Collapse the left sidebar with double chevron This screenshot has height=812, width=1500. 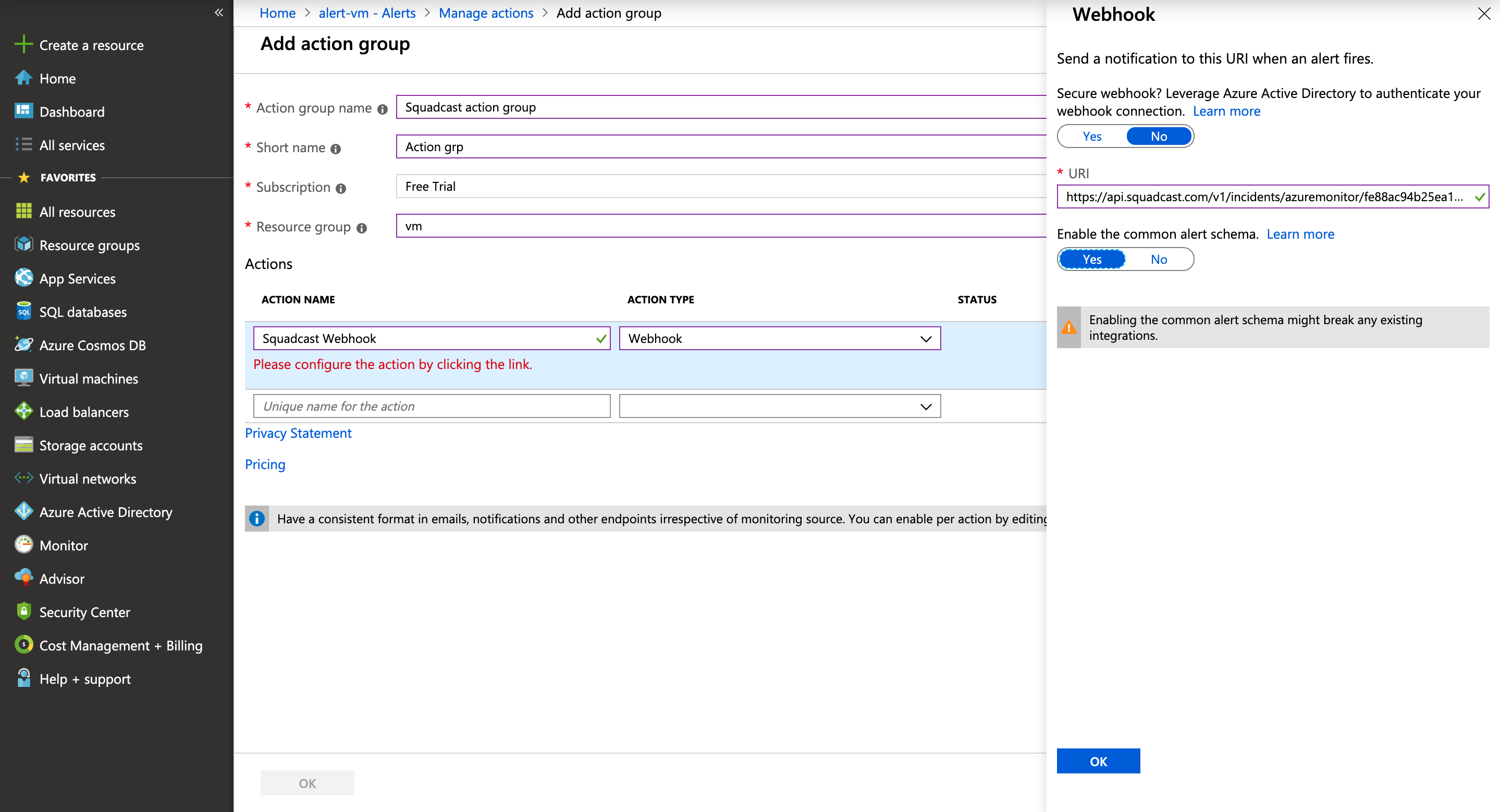tap(218, 12)
